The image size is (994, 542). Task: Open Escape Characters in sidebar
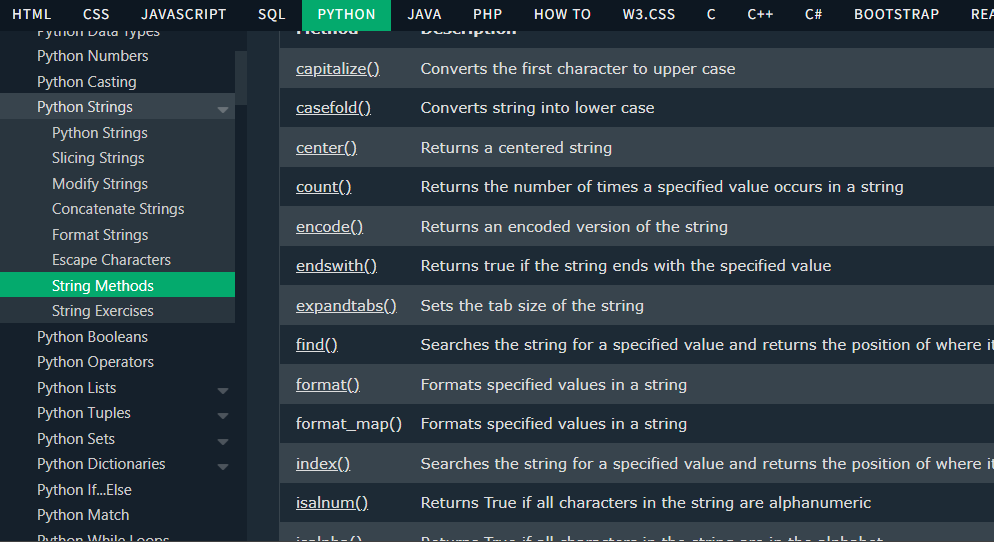pyautogui.click(x=112, y=260)
